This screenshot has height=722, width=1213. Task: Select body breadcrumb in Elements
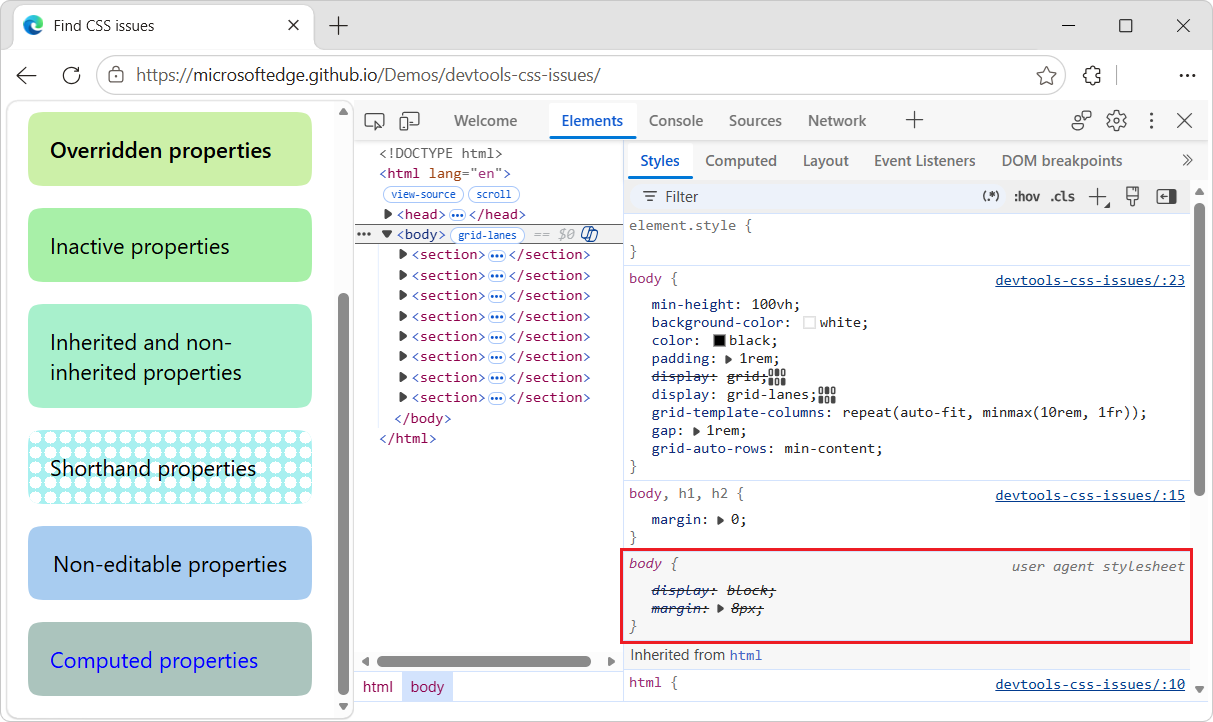[x=427, y=687]
